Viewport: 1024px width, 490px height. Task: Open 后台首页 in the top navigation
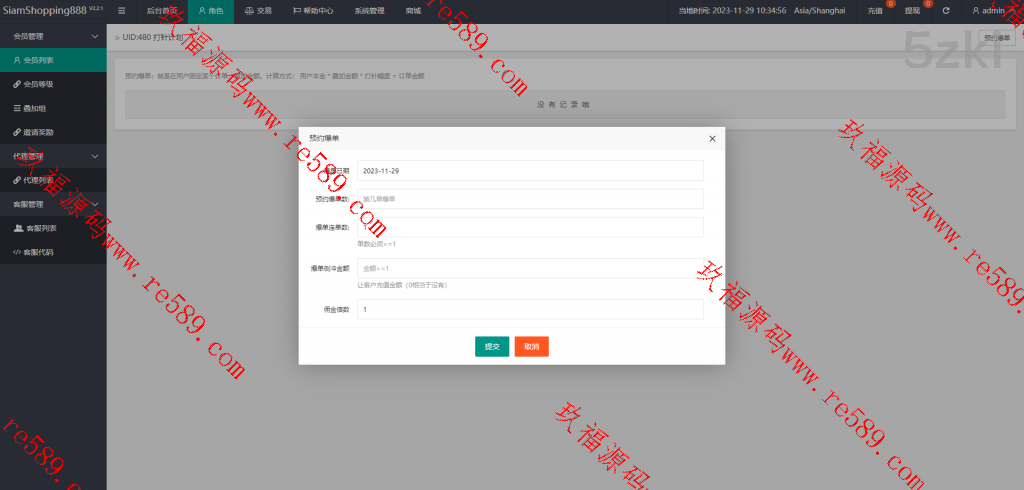click(x=161, y=11)
